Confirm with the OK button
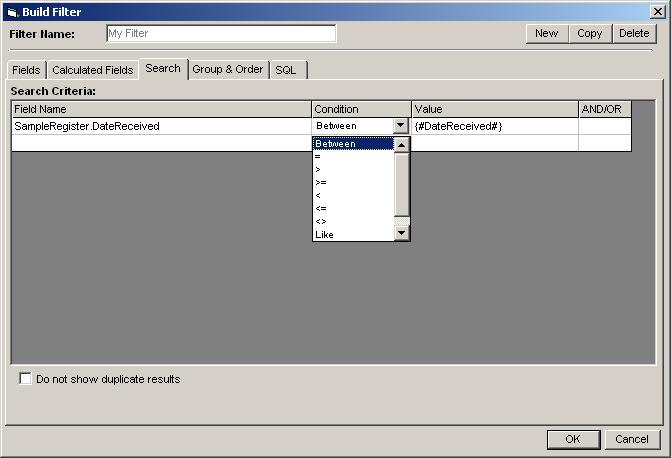Viewport: 671px width, 458px height. (x=573, y=439)
